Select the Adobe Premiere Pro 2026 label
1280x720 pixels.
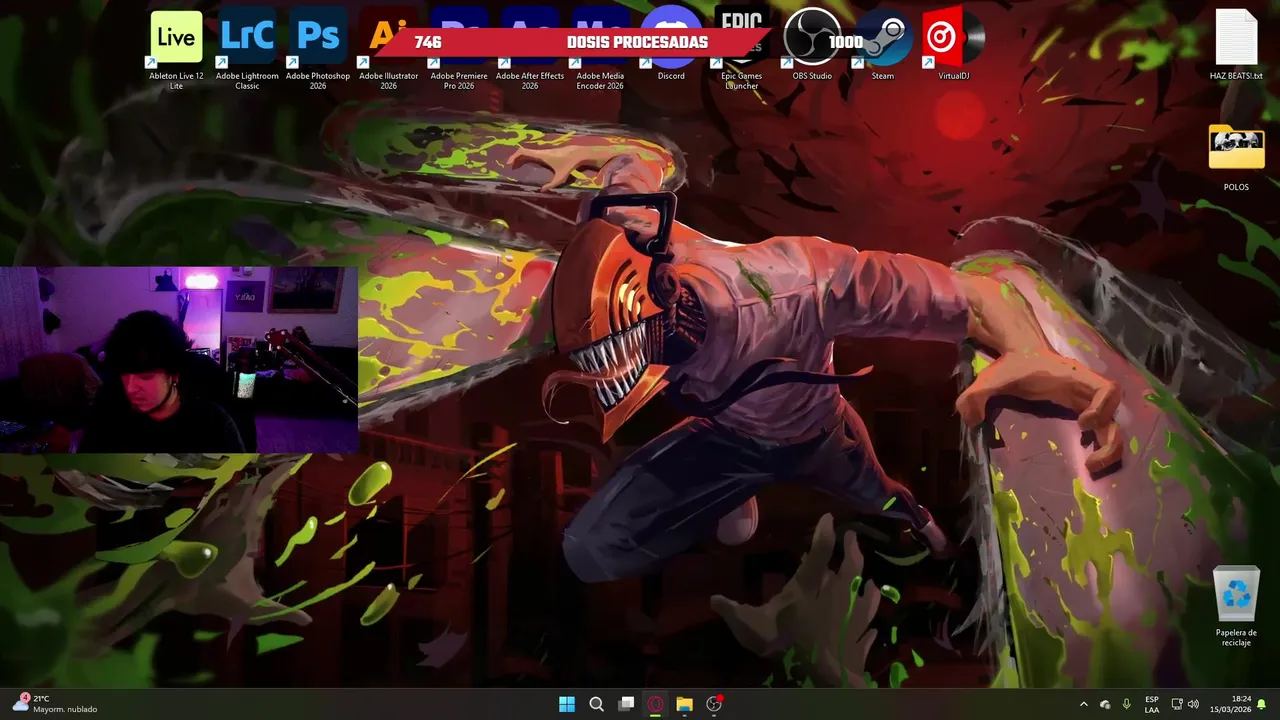[459, 81]
